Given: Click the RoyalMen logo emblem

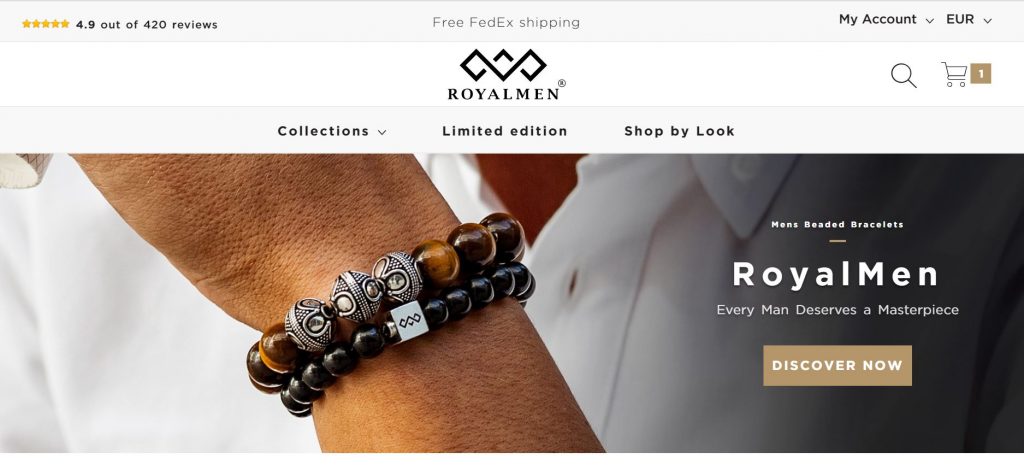Looking at the screenshot, I should tap(504, 65).
